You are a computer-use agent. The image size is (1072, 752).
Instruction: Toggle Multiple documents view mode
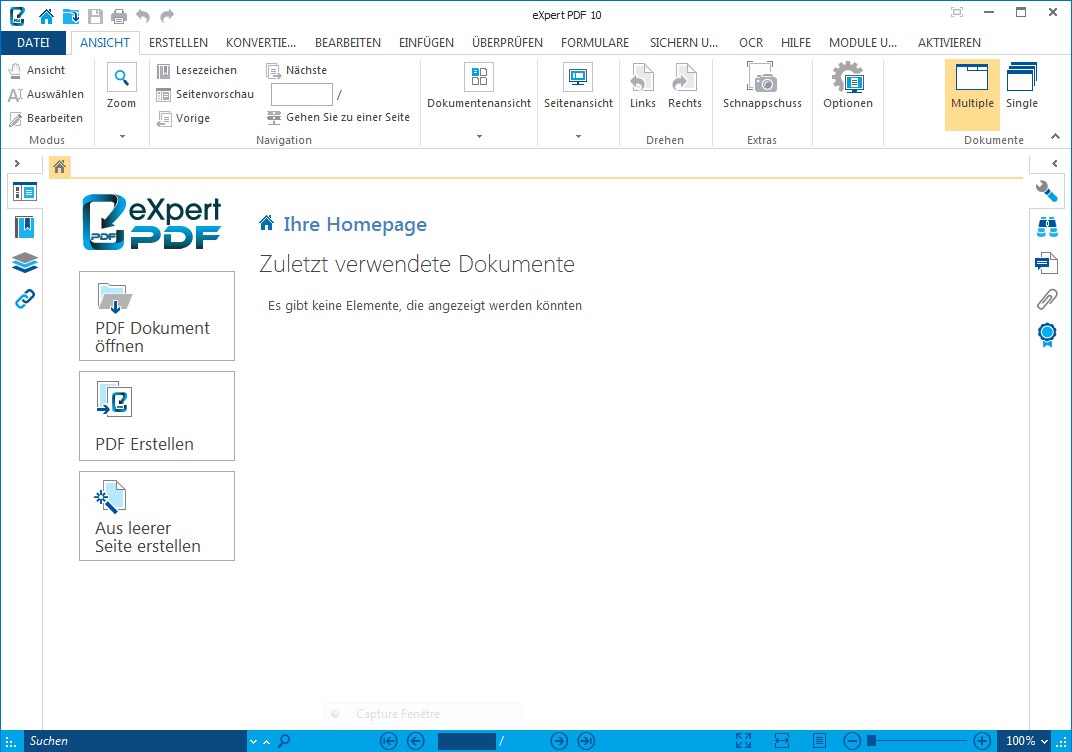971,95
